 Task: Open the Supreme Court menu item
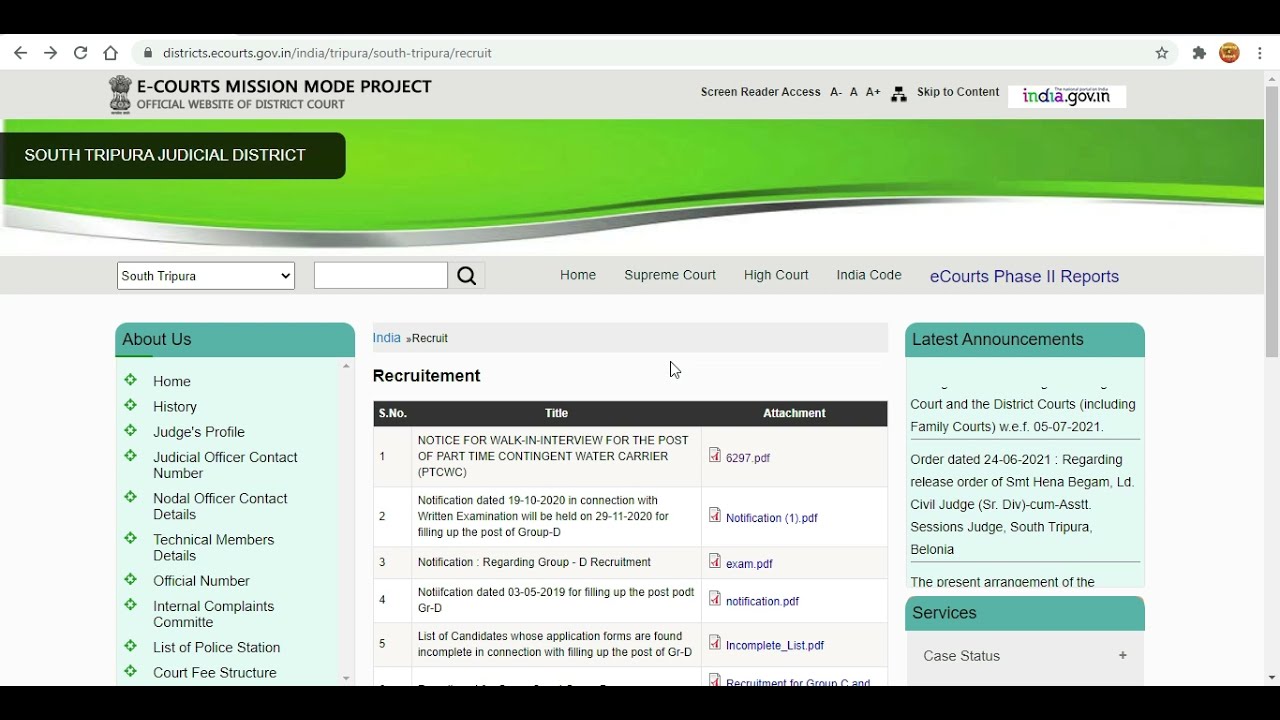[670, 275]
